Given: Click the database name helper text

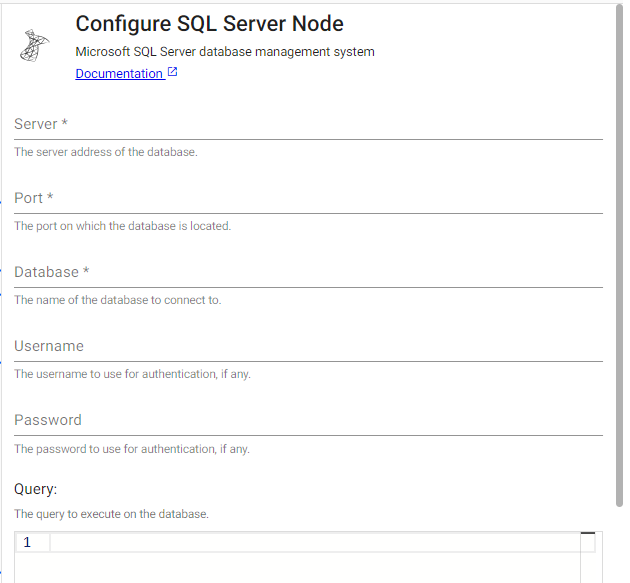Looking at the screenshot, I should point(118,300).
